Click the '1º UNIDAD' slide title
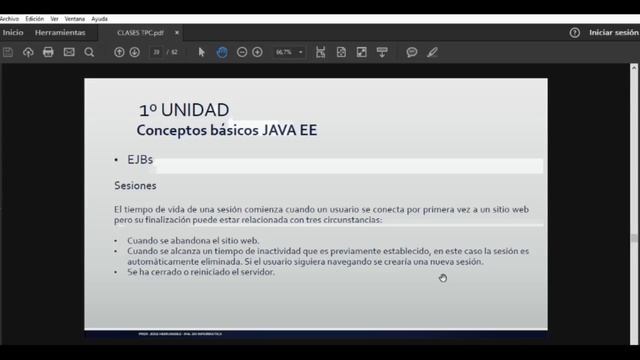Screen dimensions: 640x360 (184, 110)
